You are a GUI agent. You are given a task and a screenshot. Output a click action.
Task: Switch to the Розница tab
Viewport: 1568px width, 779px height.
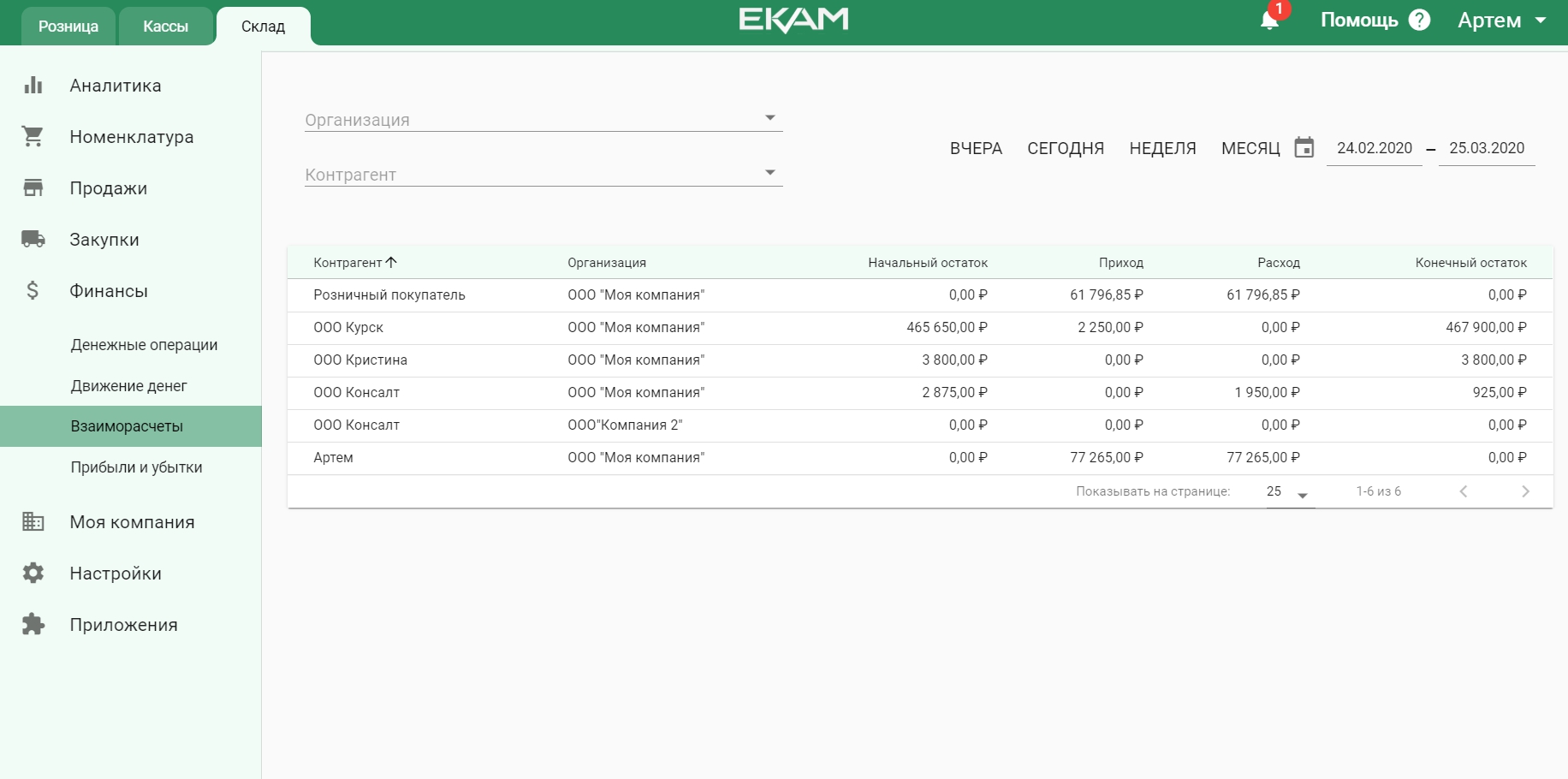[x=68, y=27]
